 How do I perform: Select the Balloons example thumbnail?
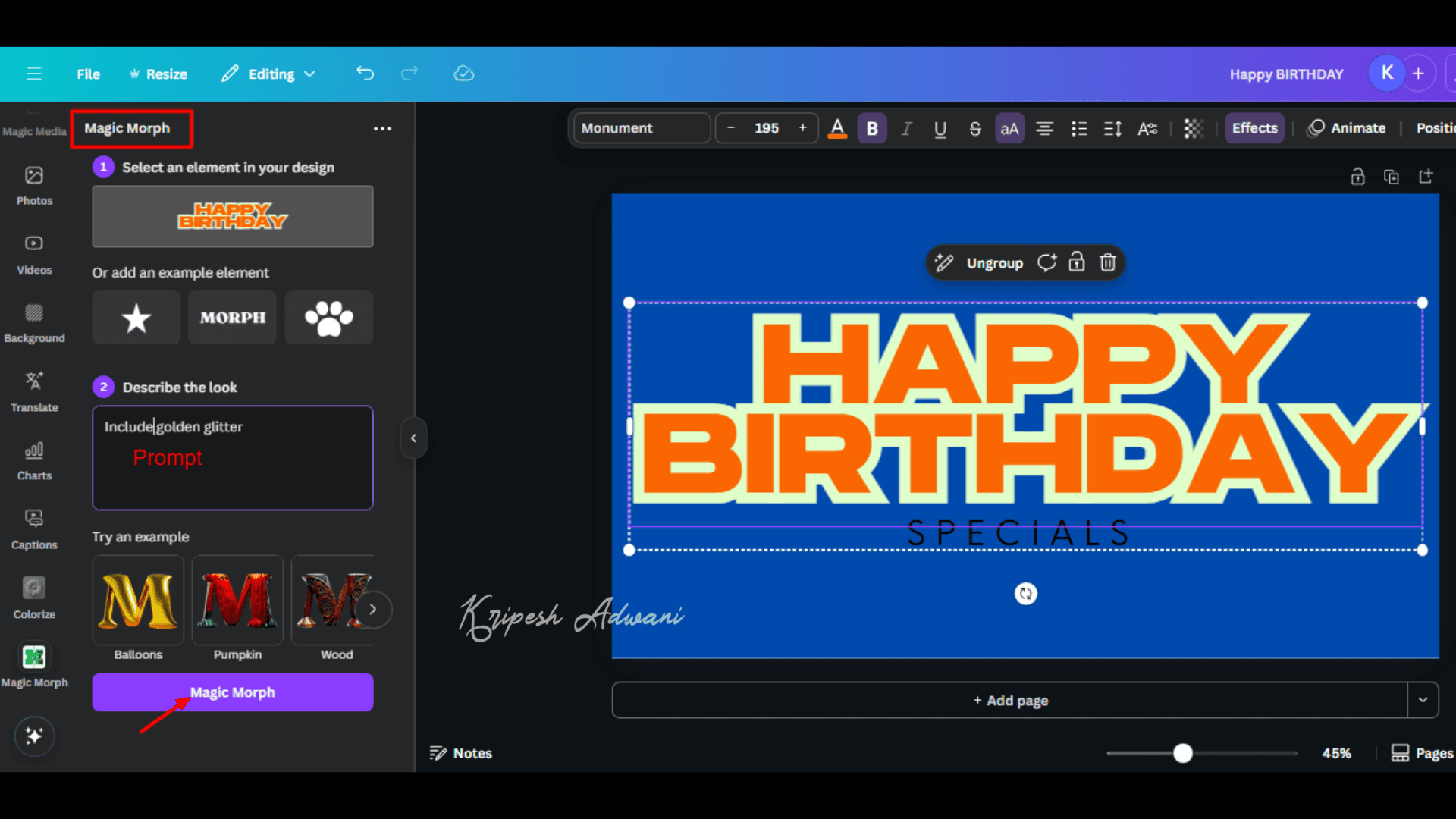point(138,600)
